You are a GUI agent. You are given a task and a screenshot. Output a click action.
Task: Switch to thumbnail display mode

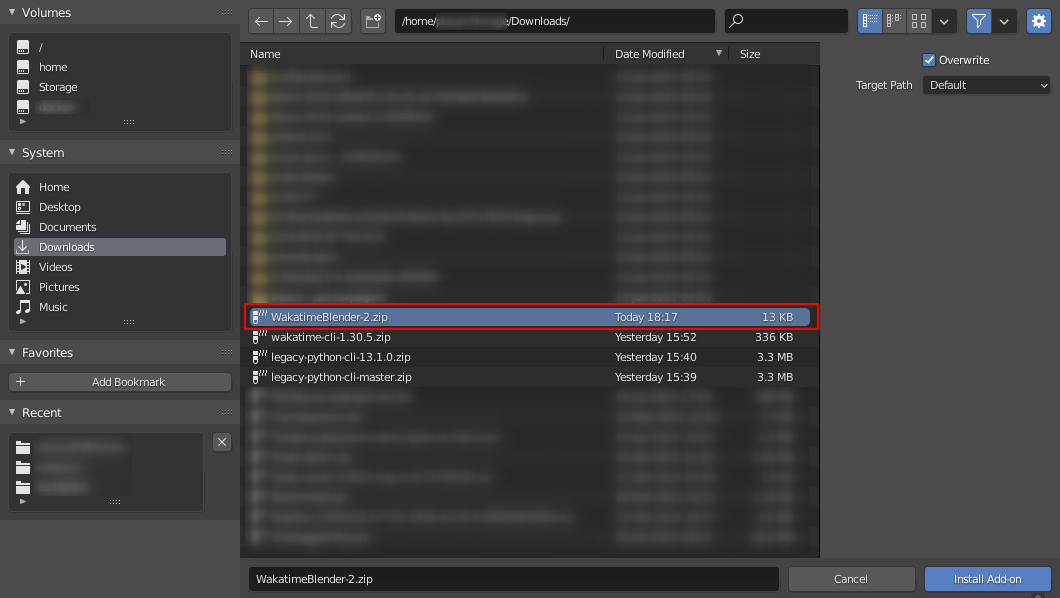point(919,21)
